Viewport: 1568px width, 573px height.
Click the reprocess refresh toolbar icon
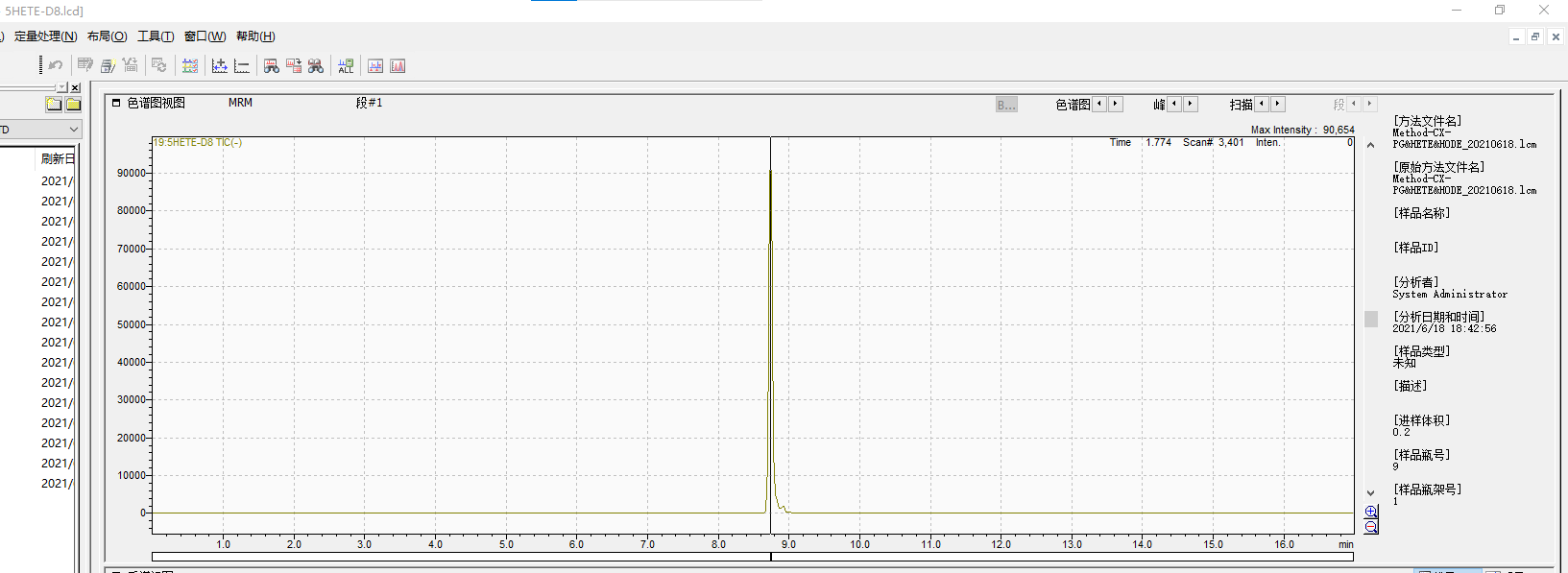[x=159, y=65]
